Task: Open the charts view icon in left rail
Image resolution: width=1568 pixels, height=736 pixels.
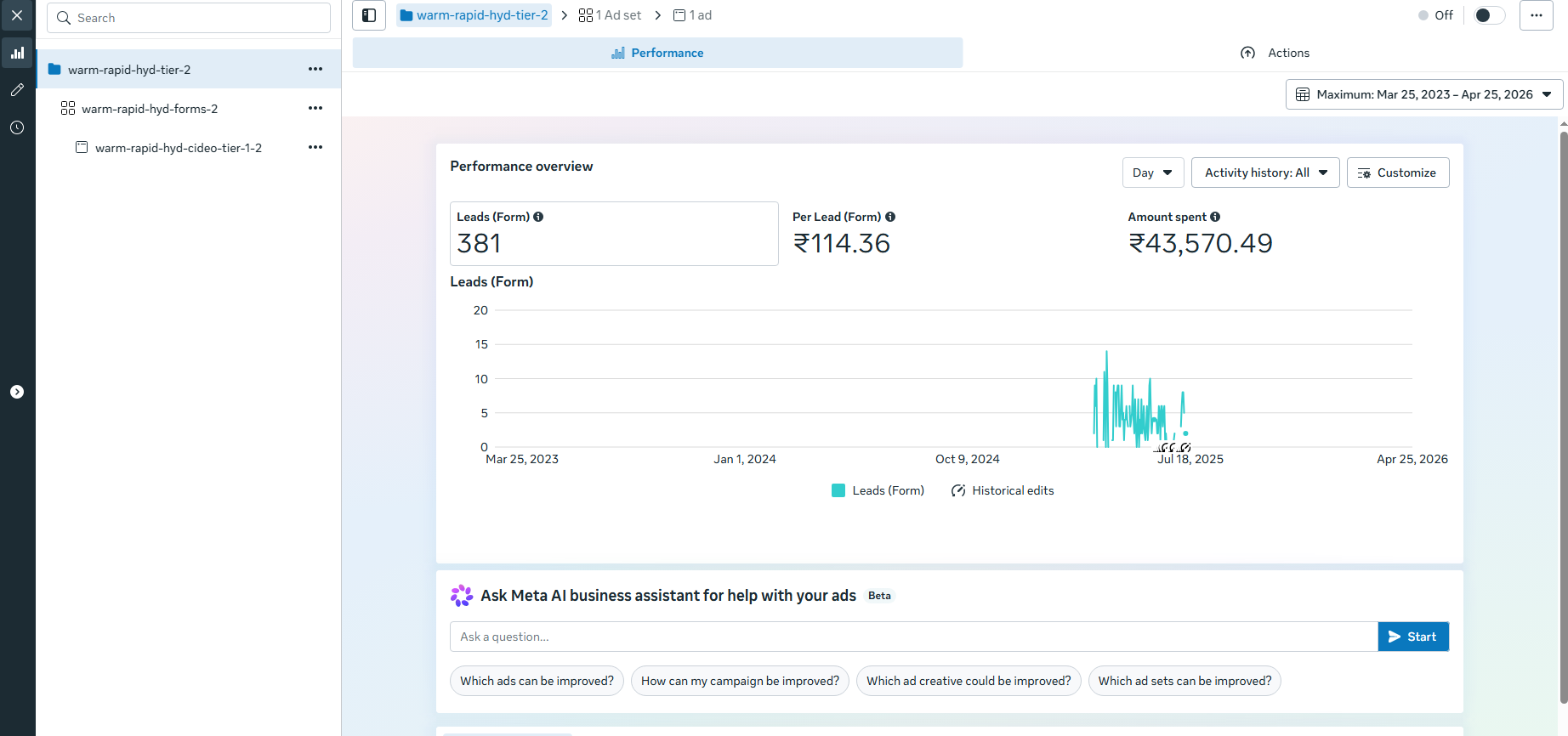Action: coord(17,53)
